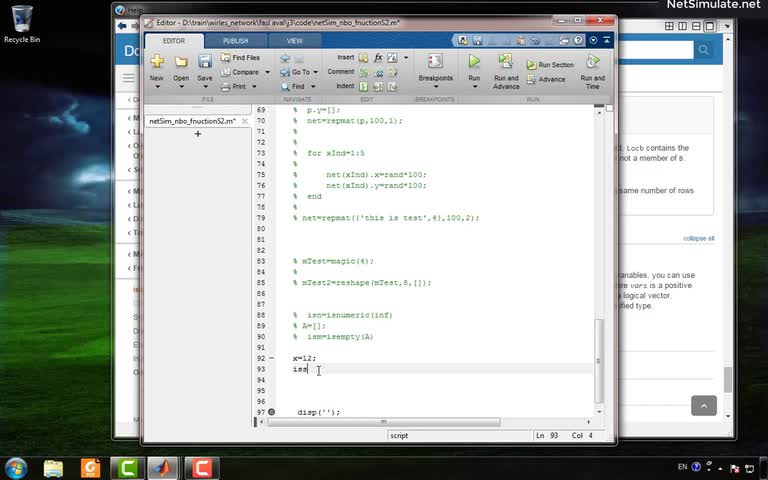Click the uncomment icon
This screenshot has width=768, height=480.
point(378,72)
